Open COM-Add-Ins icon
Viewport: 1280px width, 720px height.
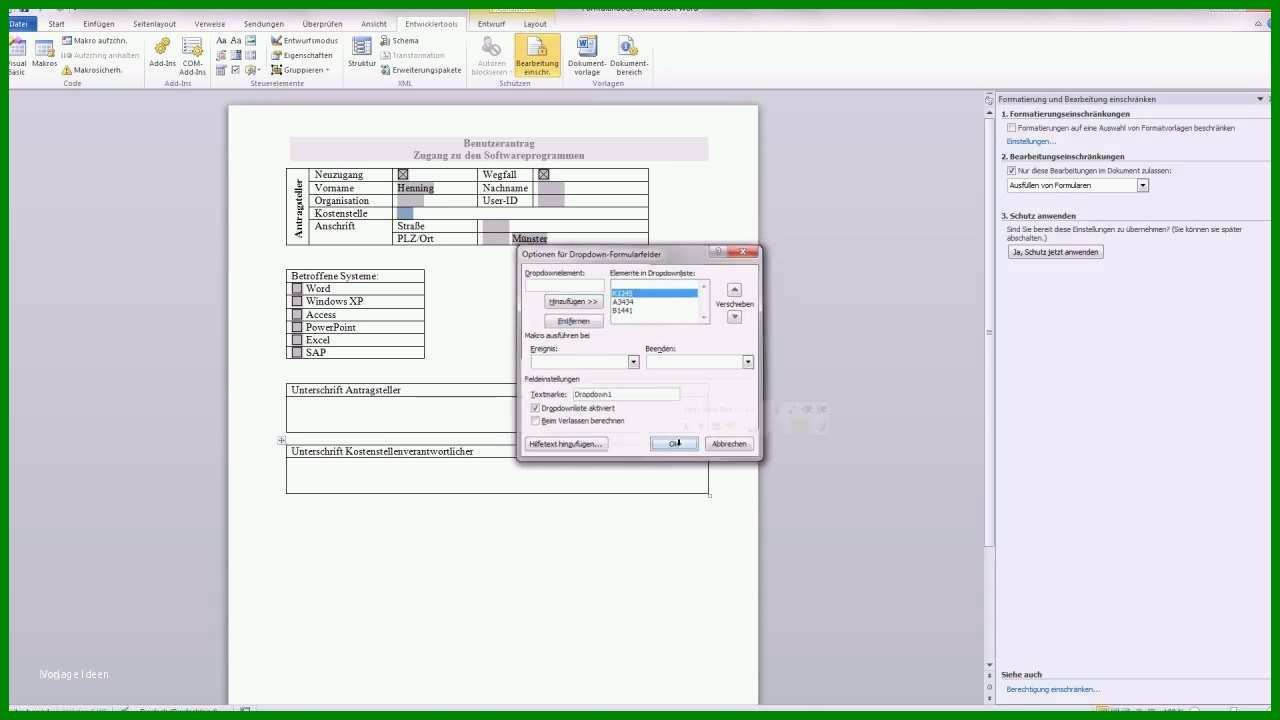(192, 55)
